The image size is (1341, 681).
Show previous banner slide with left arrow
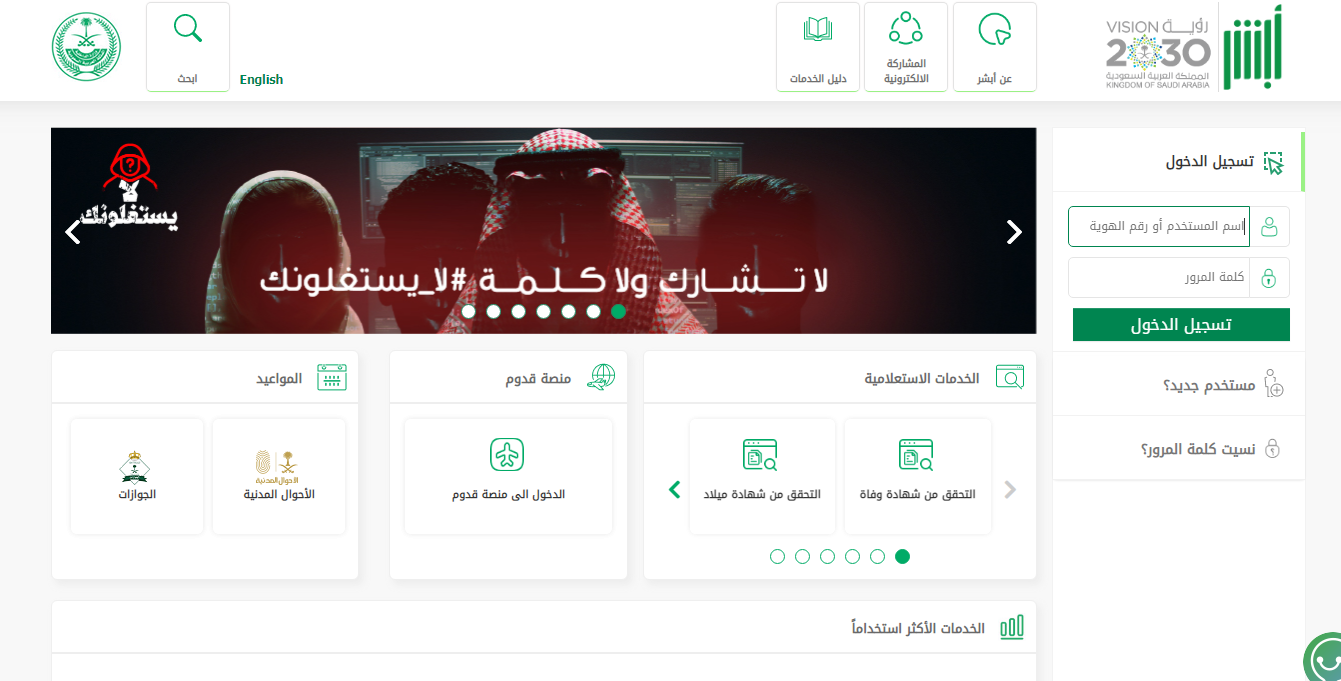73,232
